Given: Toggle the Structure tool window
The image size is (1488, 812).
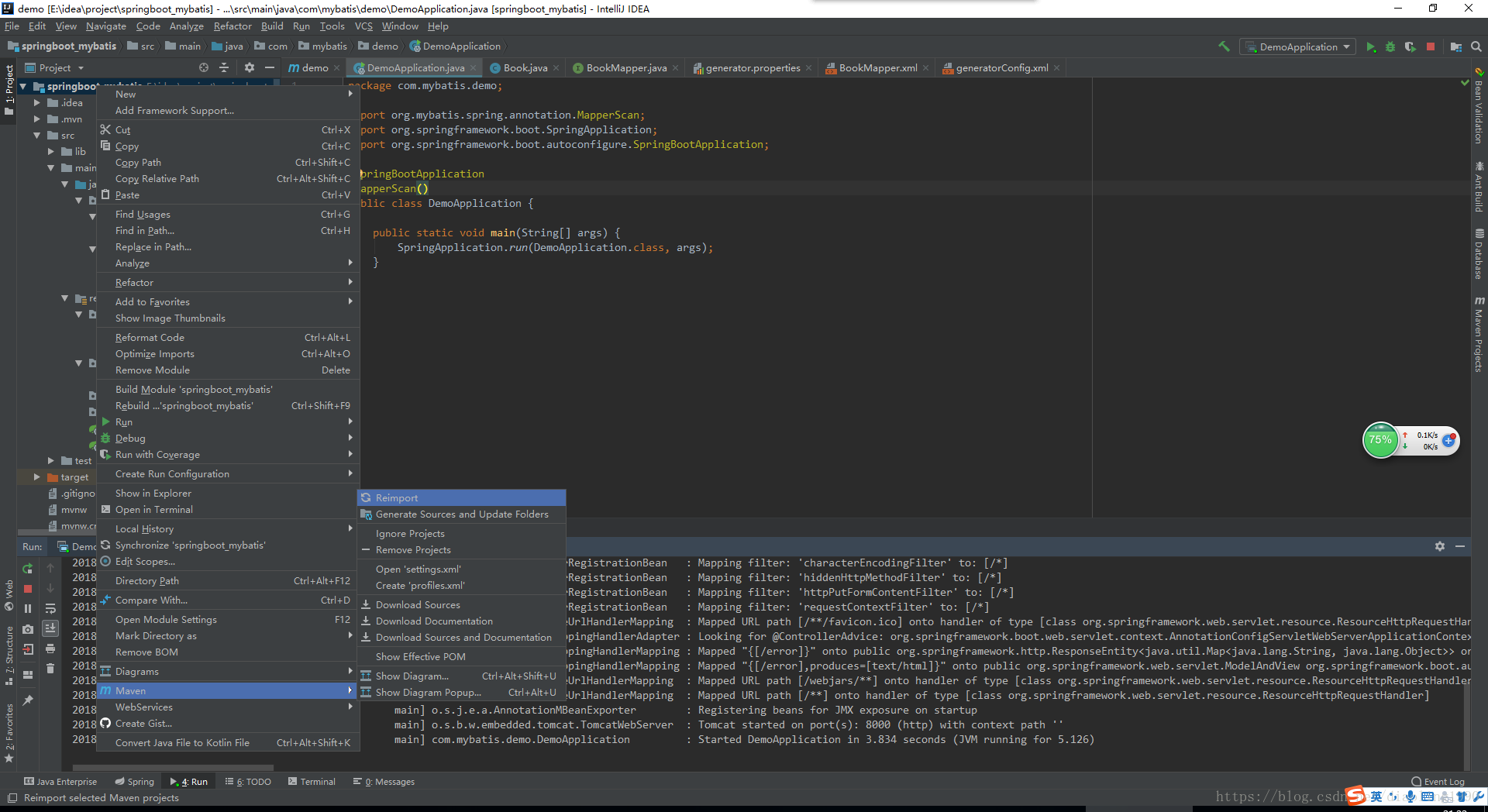Looking at the screenshot, I should [x=9, y=655].
